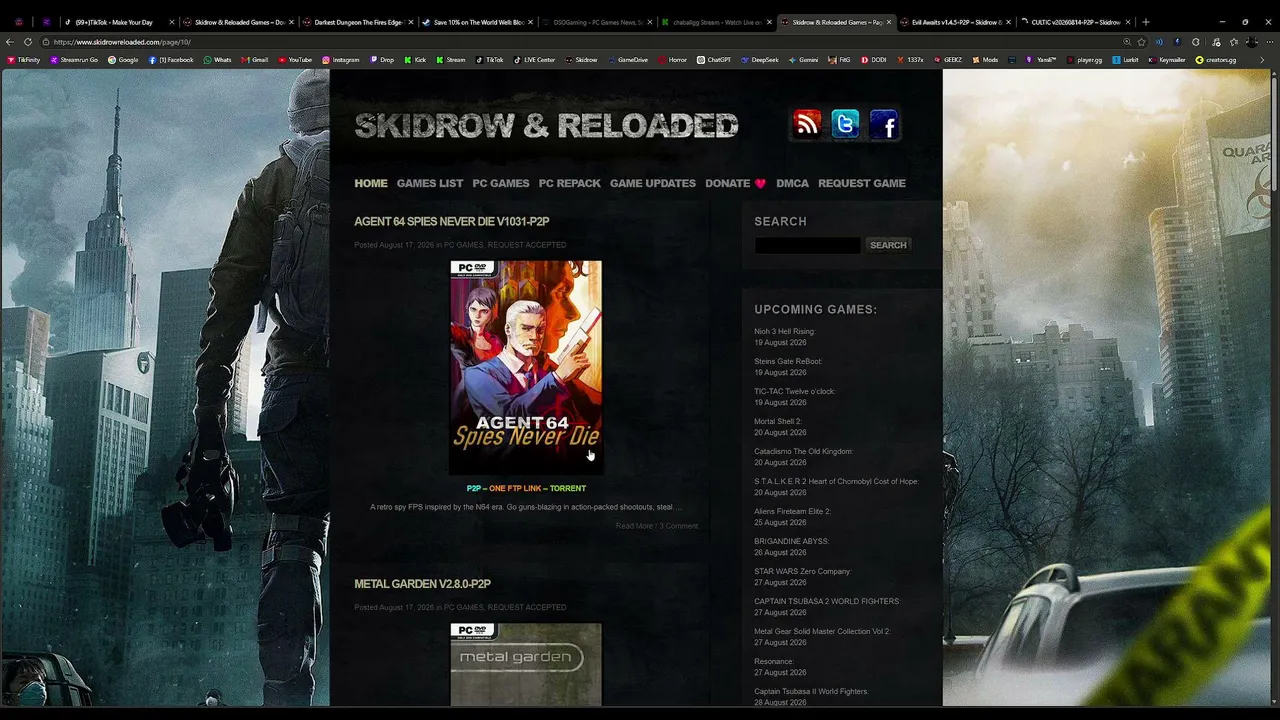Image resolution: width=1280 pixels, height=720 pixels.
Task: Show more bookmarks with the overflow chevron
Action: click(1262, 60)
